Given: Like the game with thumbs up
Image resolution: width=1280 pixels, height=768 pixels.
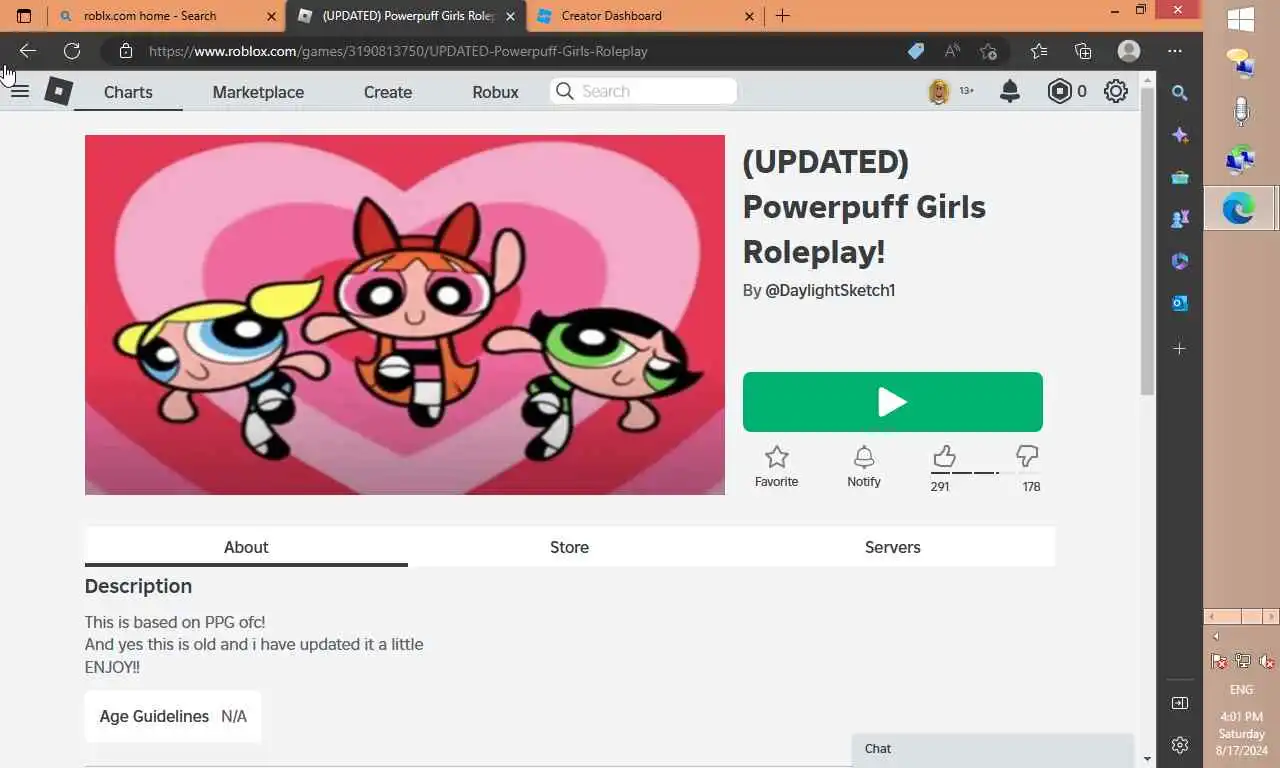Looking at the screenshot, I should (944, 457).
